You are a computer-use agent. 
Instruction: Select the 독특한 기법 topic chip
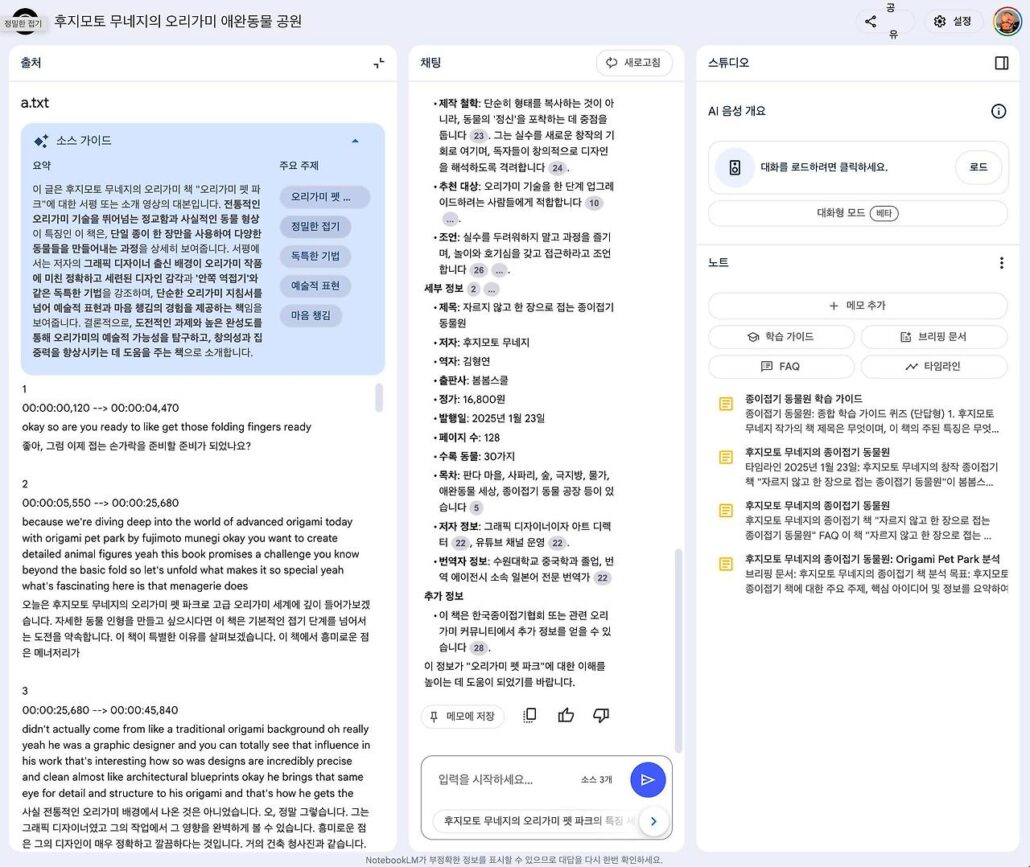(315, 256)
